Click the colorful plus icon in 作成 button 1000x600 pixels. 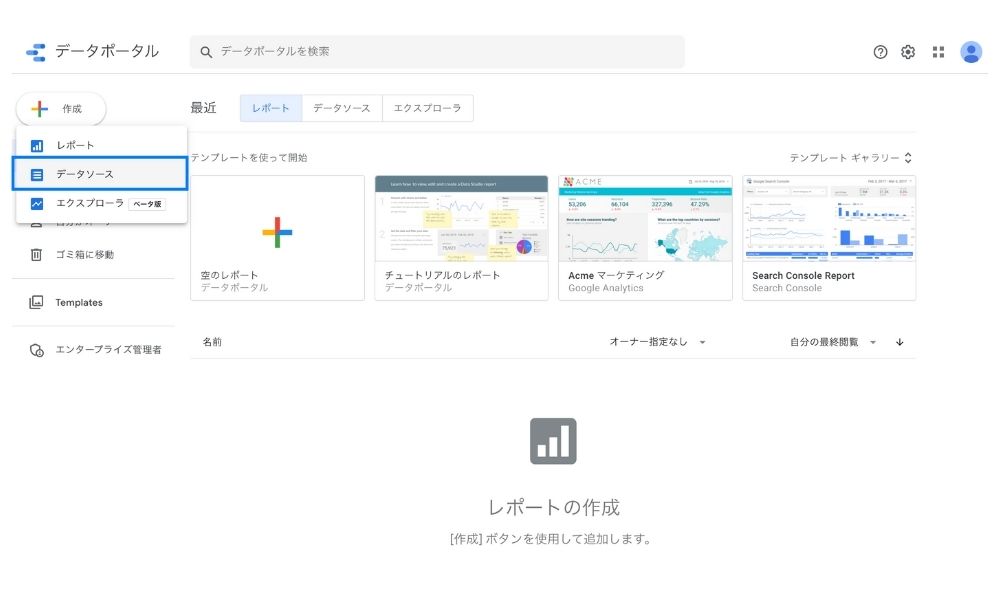[40, 109]
